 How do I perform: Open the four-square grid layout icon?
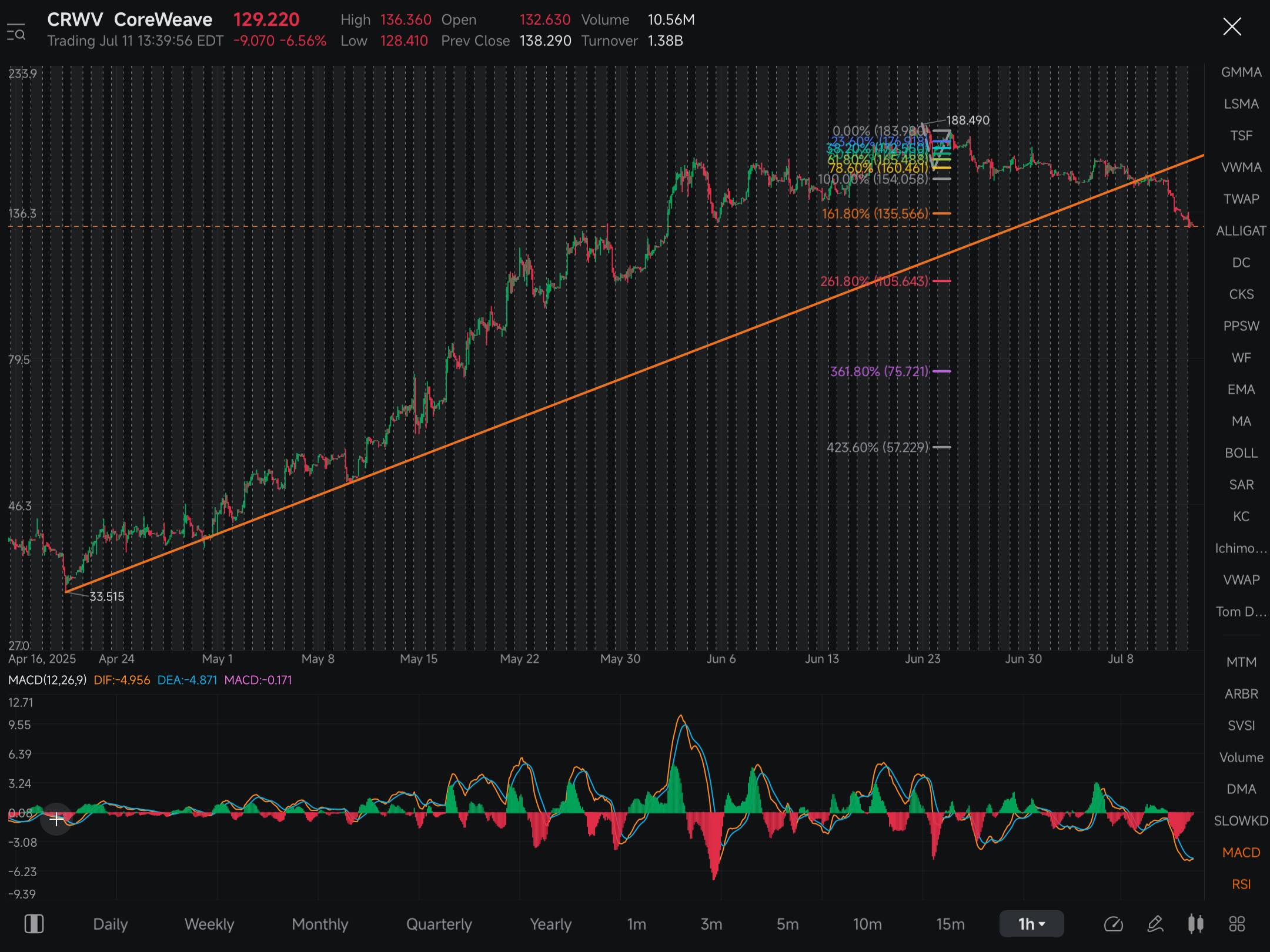(1237, 924)
